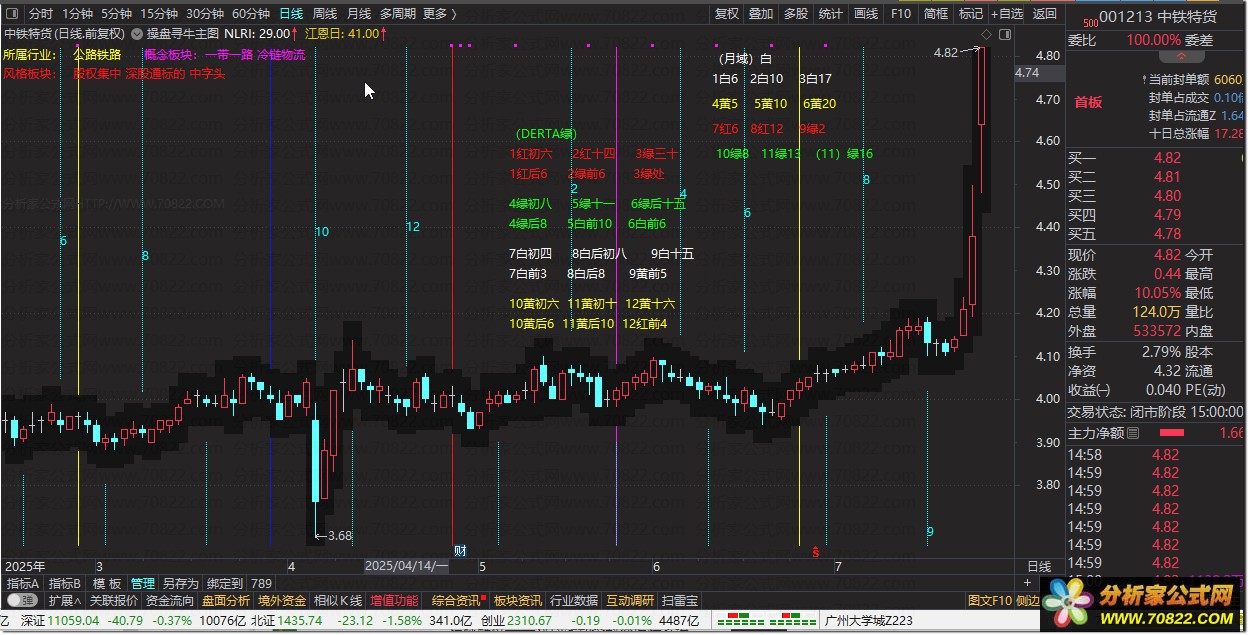Switch to 月线 monthly chart
Image resolution: width=1250 pixels, height=635 pixels.
pos(359,14)
